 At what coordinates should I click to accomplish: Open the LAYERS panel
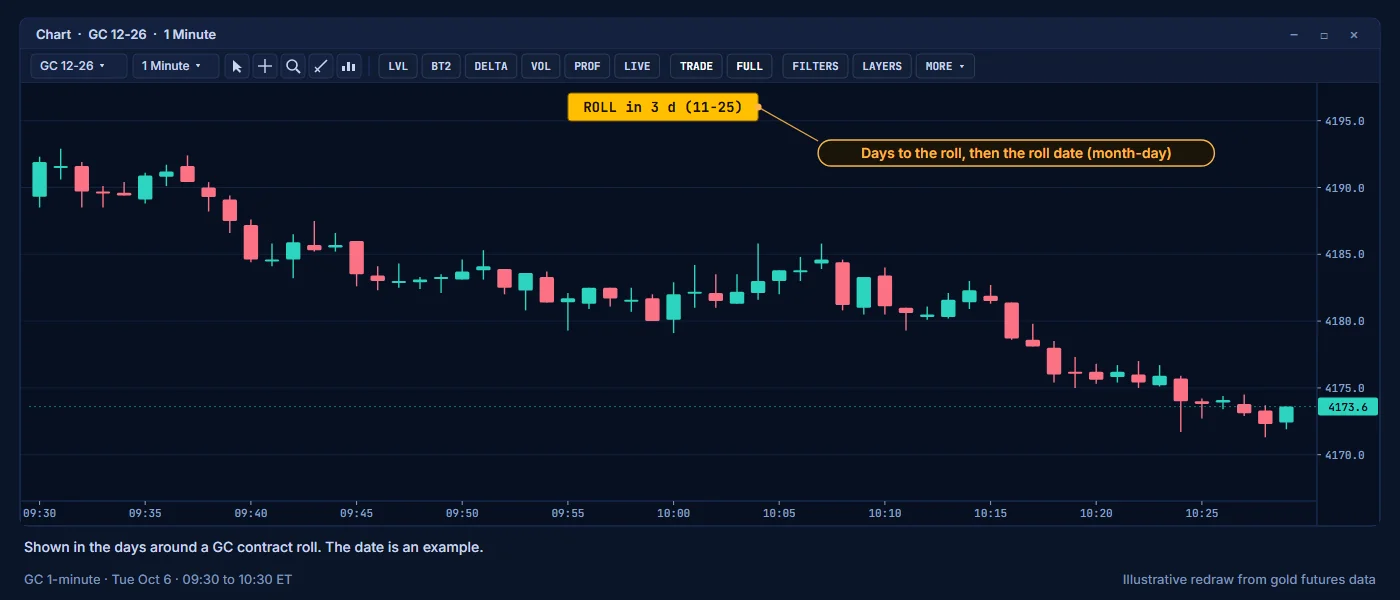(x=882, y=66)
